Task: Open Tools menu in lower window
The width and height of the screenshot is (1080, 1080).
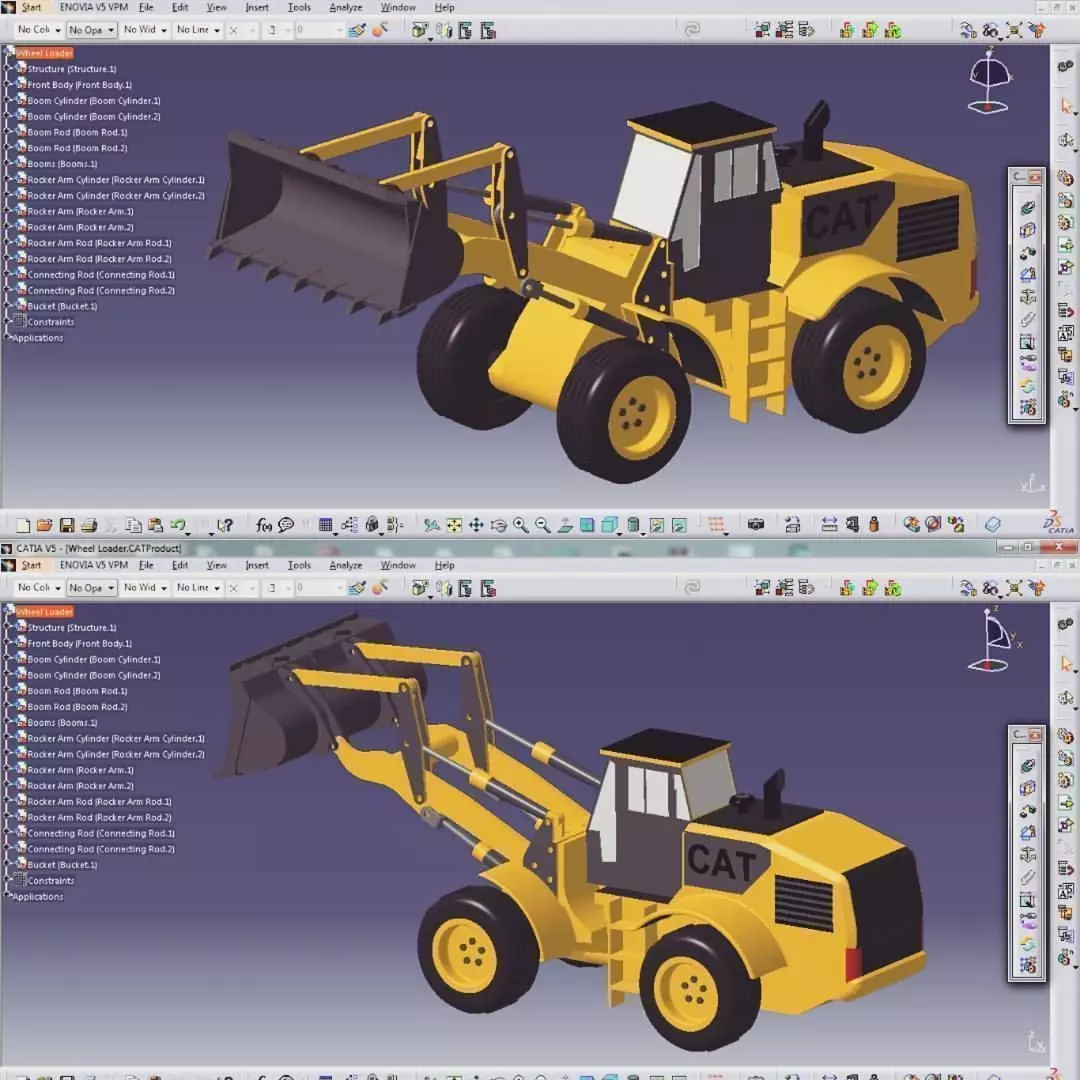Action: point(299,565)
